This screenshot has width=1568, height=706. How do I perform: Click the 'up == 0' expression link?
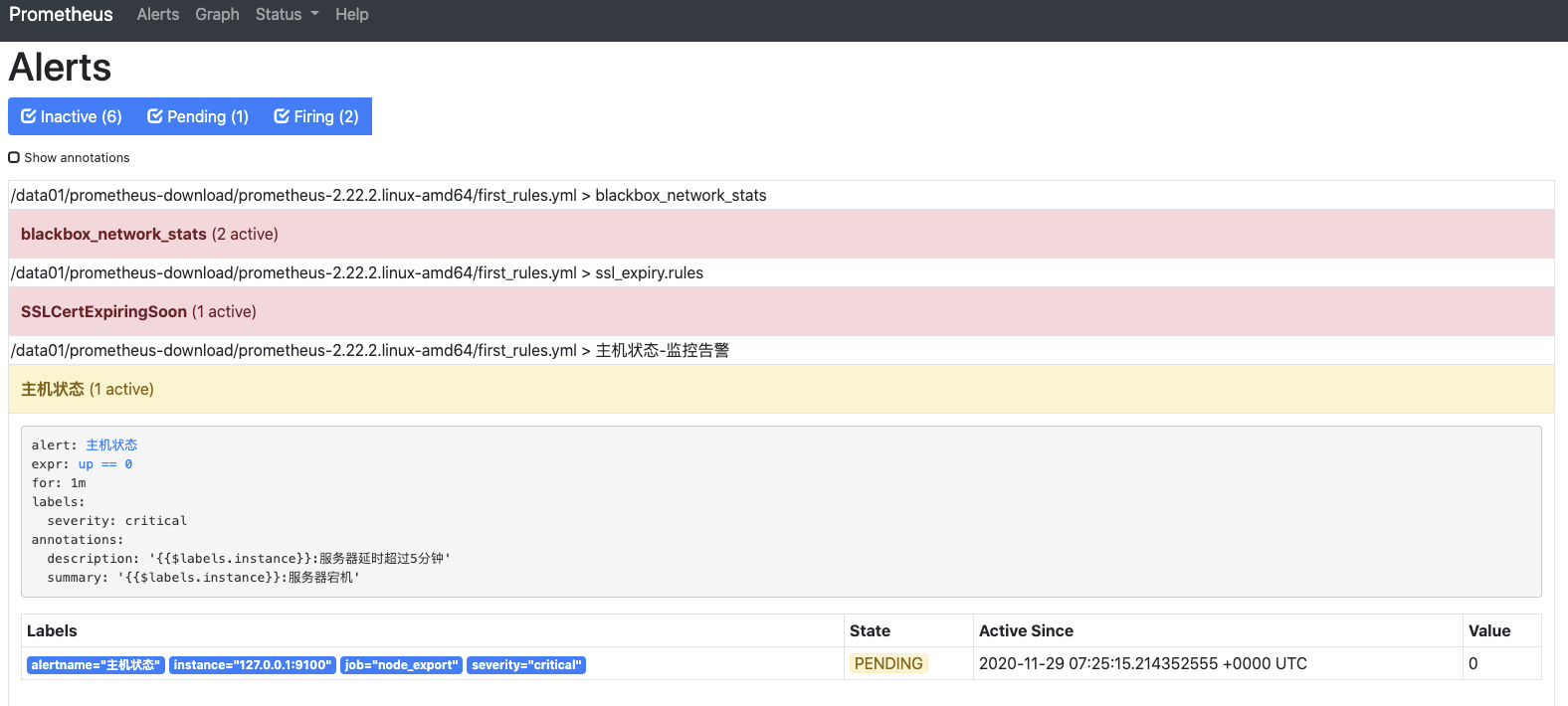click(x=105, y=463)
